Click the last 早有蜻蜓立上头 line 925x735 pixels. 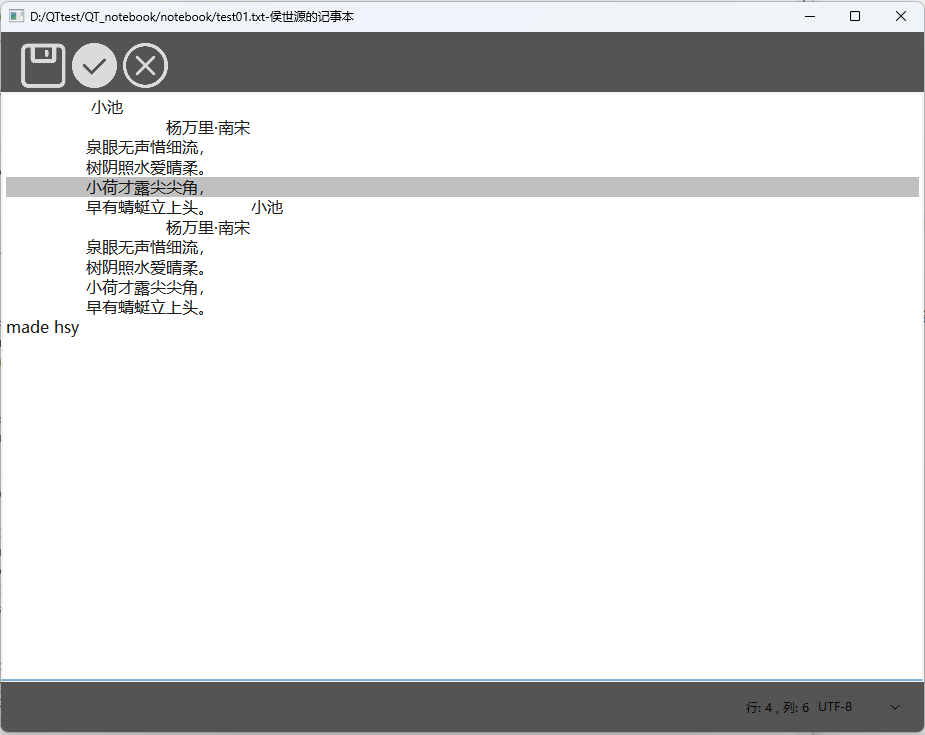tap(146, 307)
